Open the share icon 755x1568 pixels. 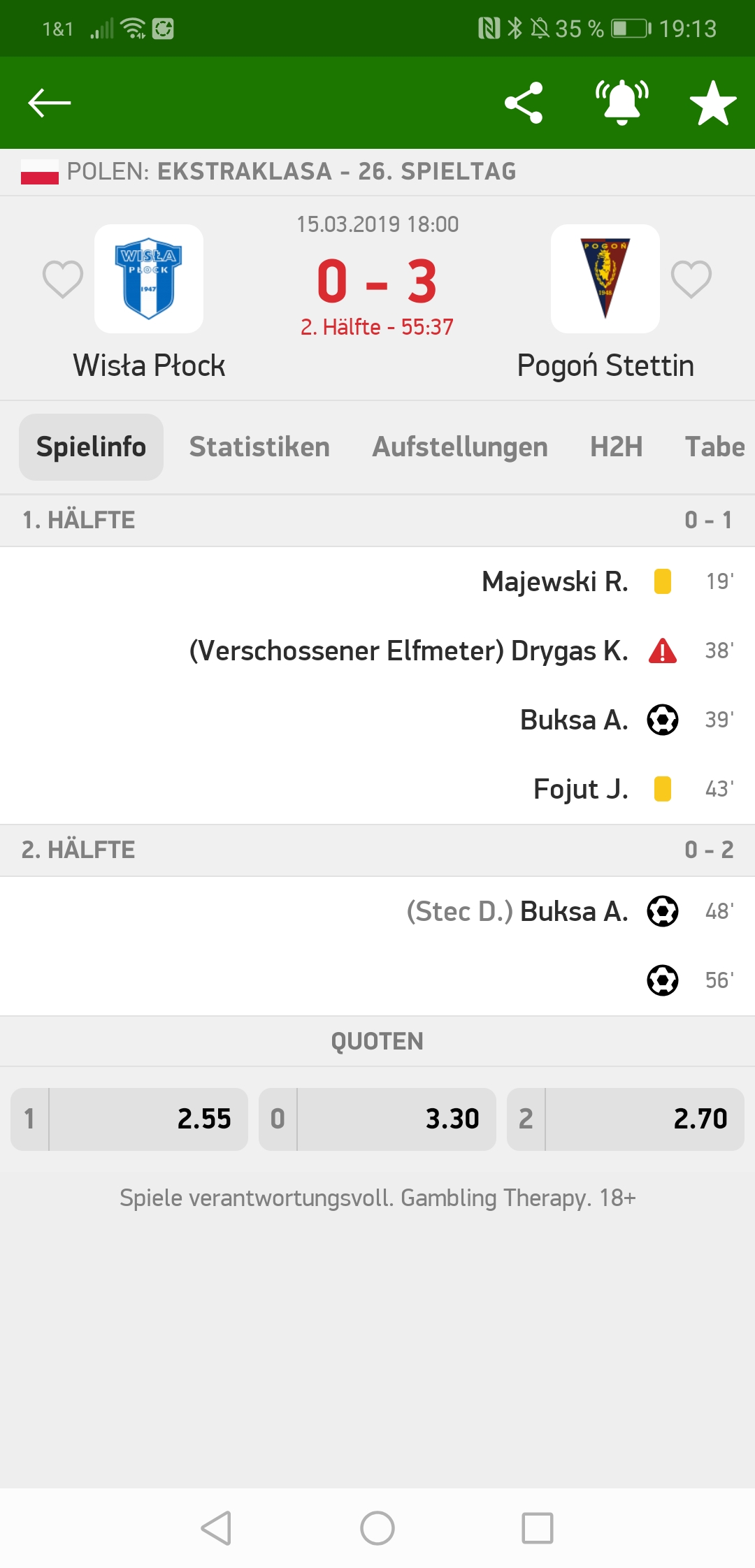(x=524, y=103)
